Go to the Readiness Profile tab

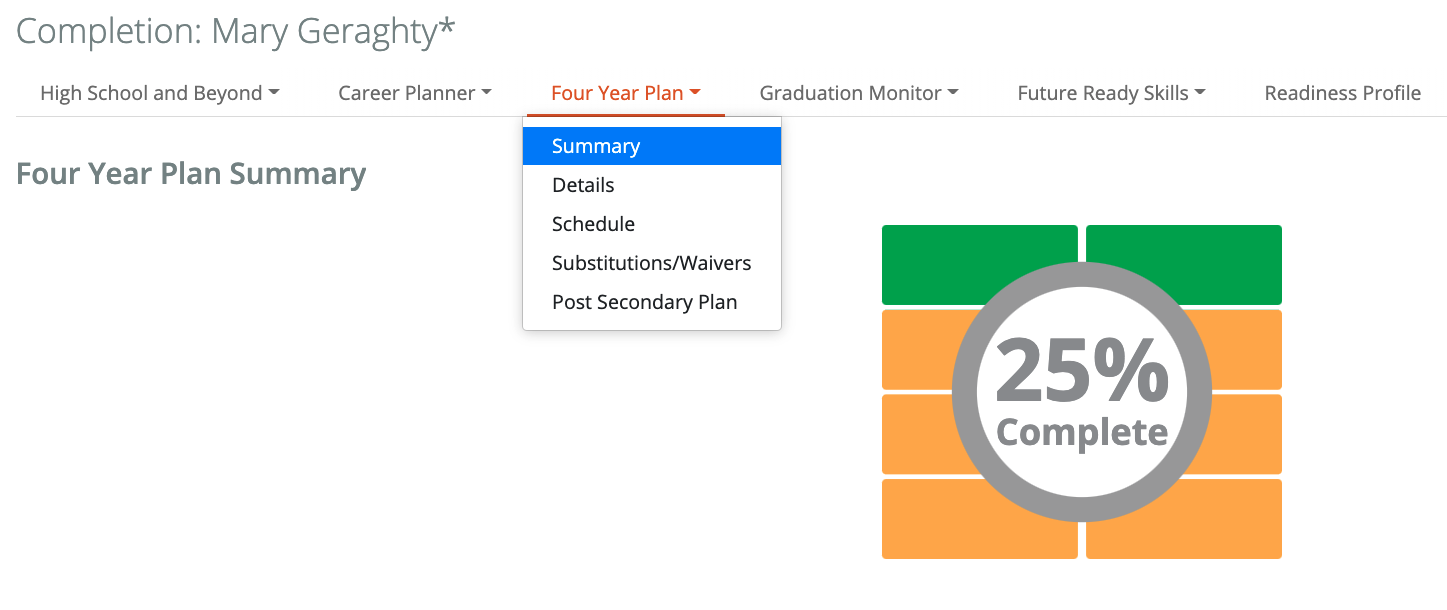[x=1342, y=93]
